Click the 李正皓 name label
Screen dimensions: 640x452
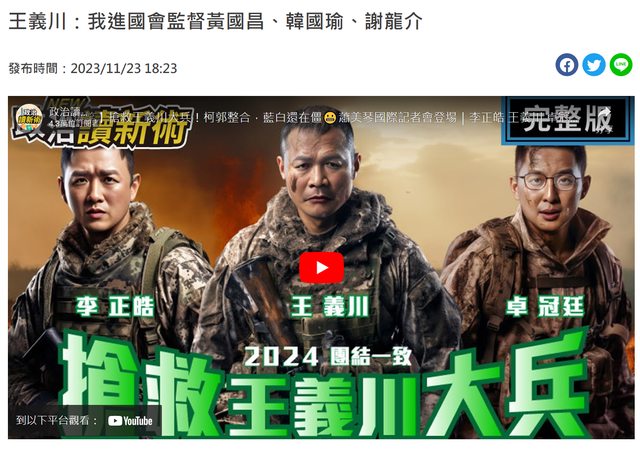[115, 307]
